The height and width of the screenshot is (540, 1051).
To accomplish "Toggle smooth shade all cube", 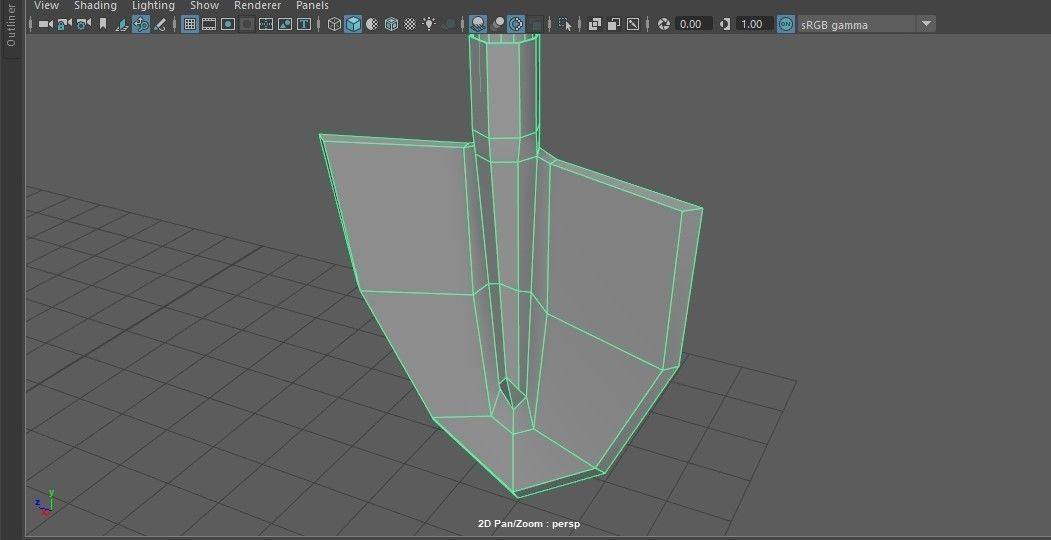I will point(353,24).
